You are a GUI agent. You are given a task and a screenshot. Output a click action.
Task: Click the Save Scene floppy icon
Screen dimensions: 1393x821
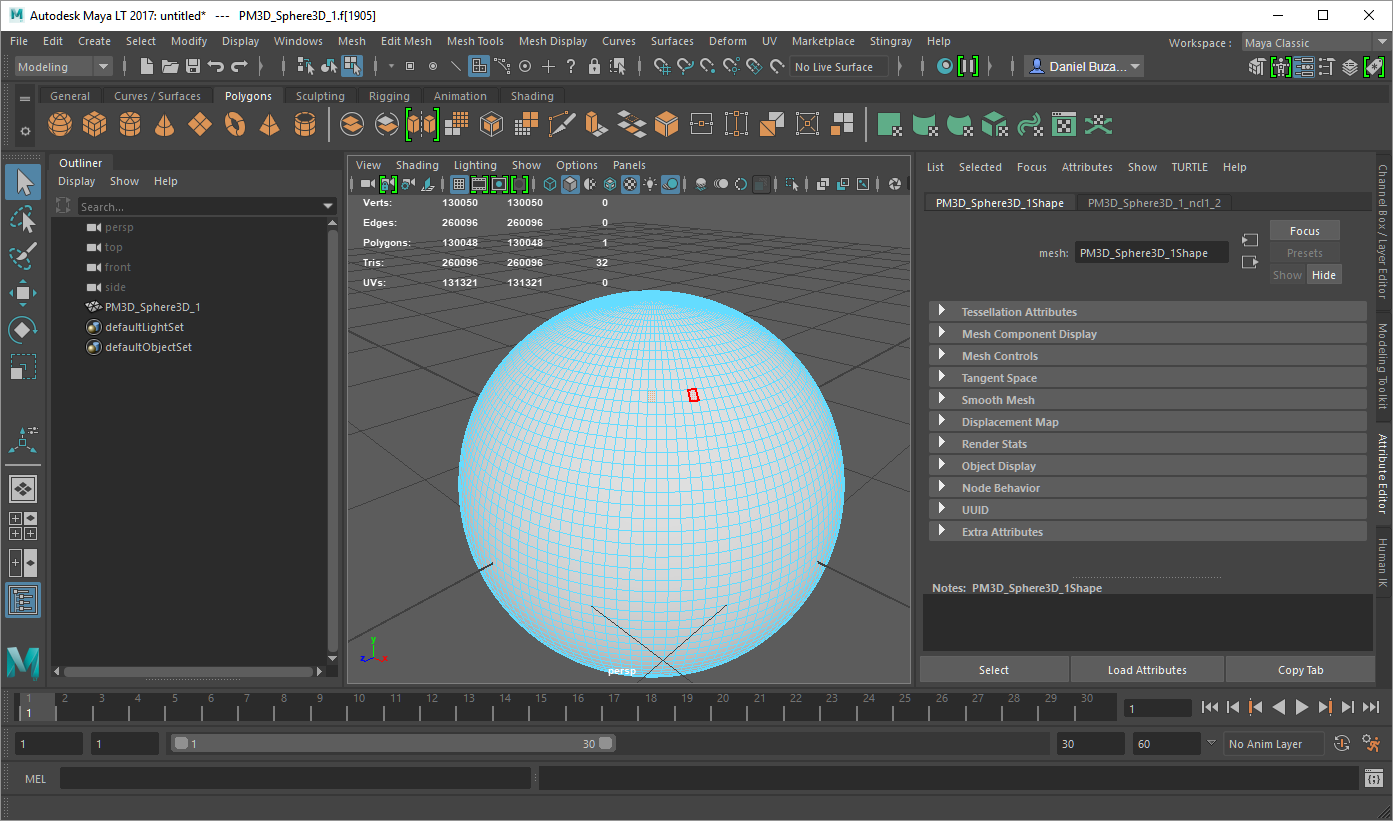[193, 67]
